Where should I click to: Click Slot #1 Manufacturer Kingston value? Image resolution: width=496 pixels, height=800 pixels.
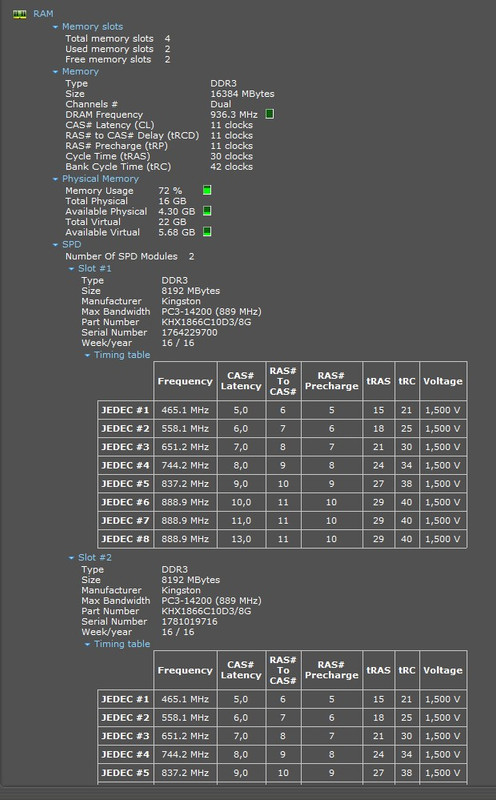(x=181, y=302)
